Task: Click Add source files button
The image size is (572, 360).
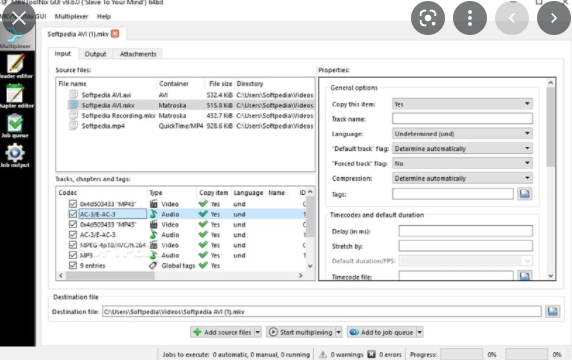Action: [x=222, y=332]
